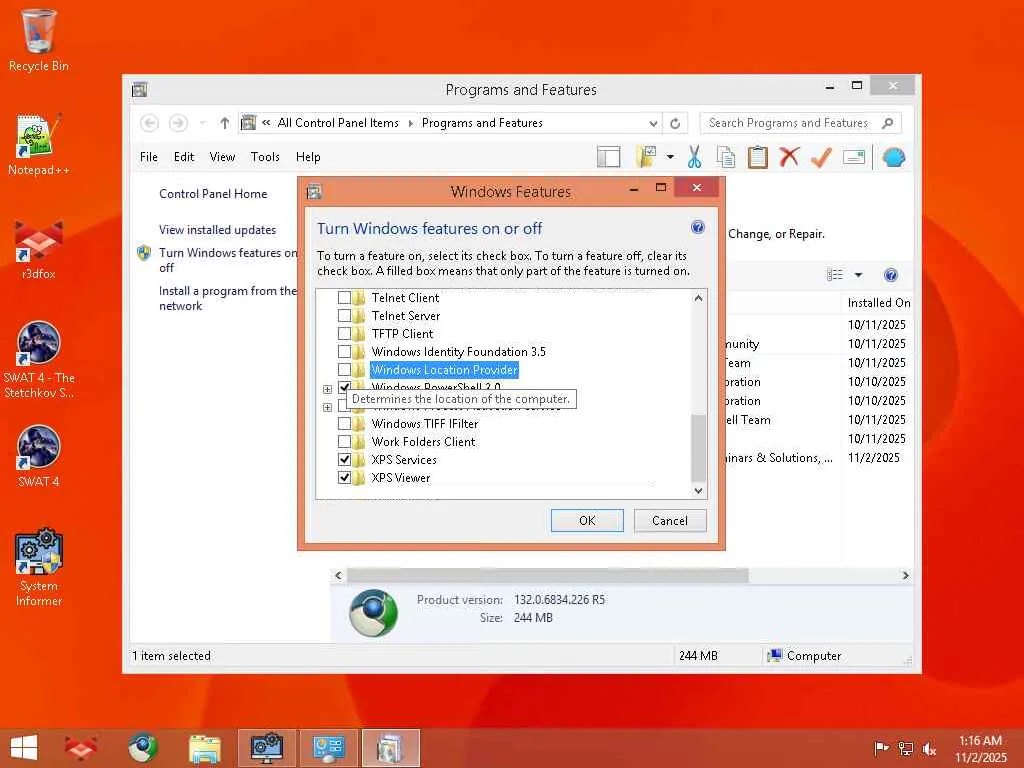Enable the Telnet Client checkbox

click(x=344, y=298)
